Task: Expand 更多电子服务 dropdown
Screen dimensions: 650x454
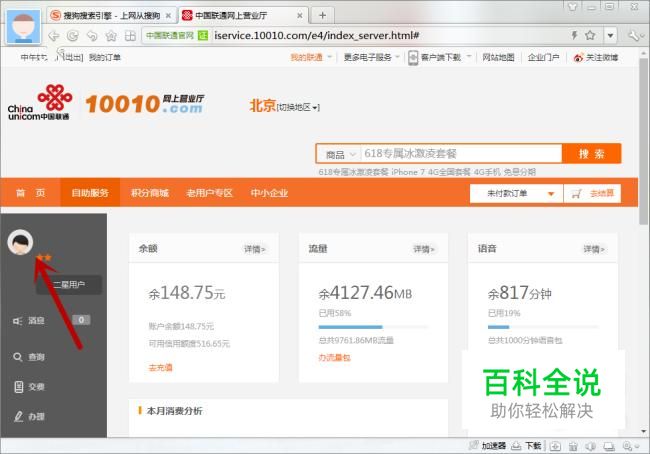Action: [x=372, y=57]
